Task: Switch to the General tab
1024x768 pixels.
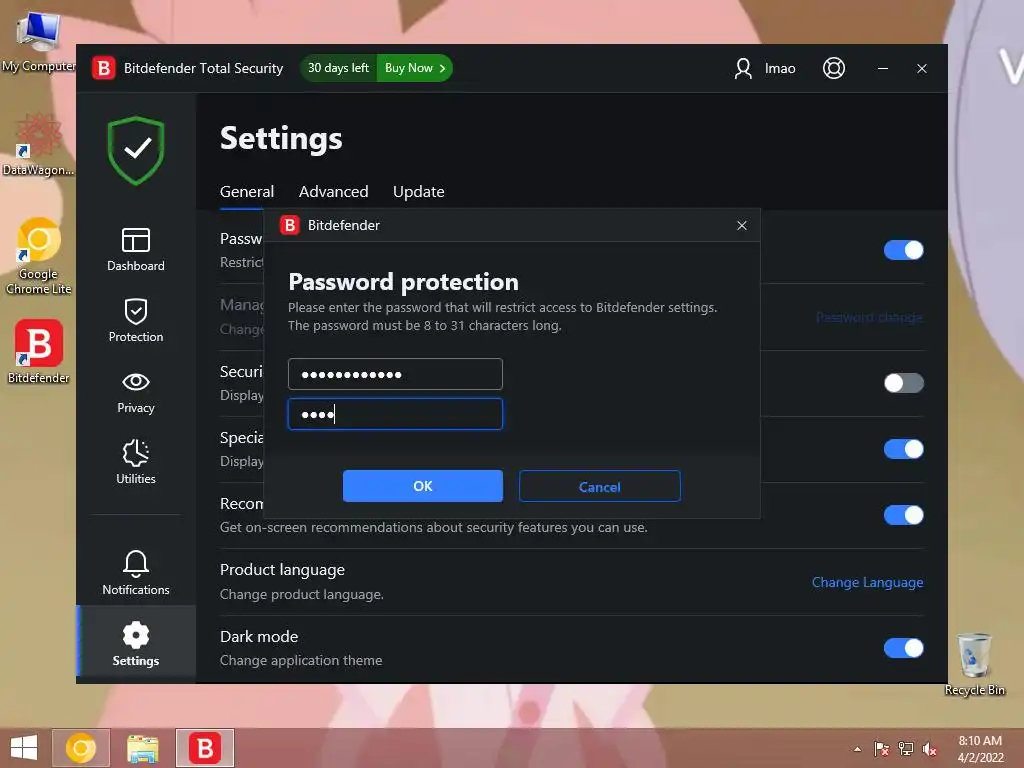Action: tap(247, 191)
